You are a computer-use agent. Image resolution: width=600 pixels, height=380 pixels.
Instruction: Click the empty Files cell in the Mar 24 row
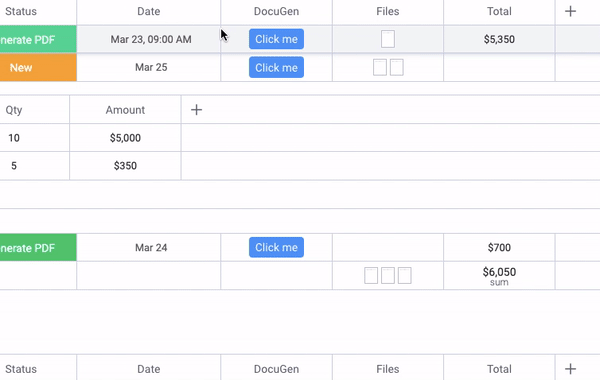coord(388,248)
